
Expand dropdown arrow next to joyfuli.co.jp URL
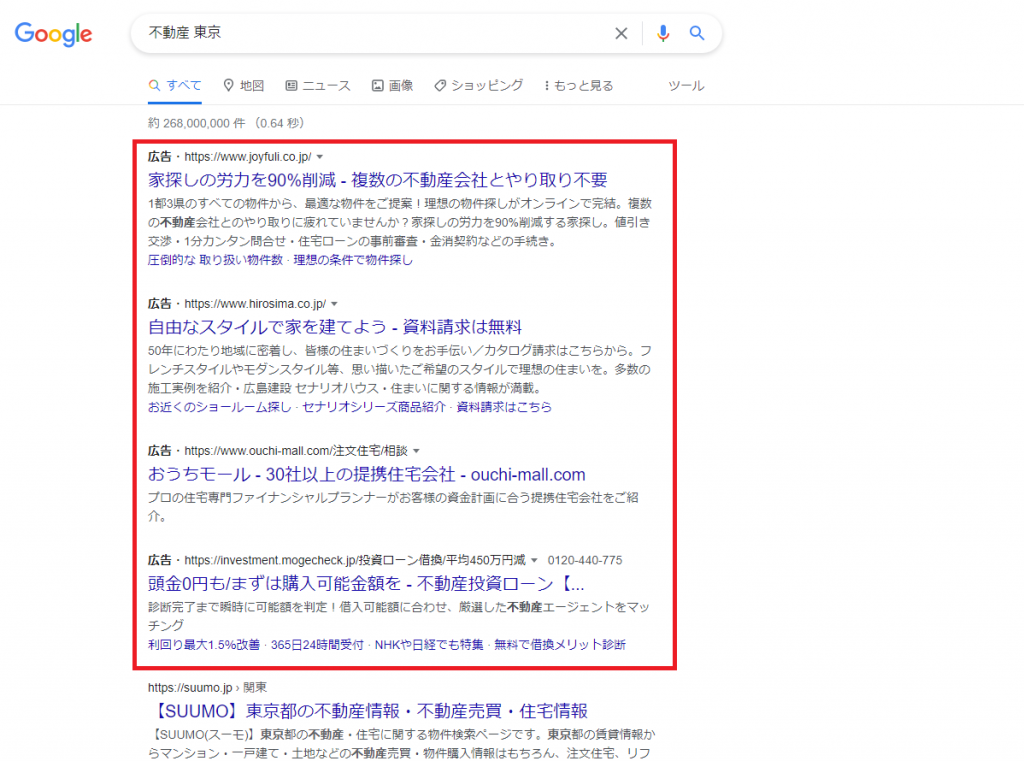320,157
